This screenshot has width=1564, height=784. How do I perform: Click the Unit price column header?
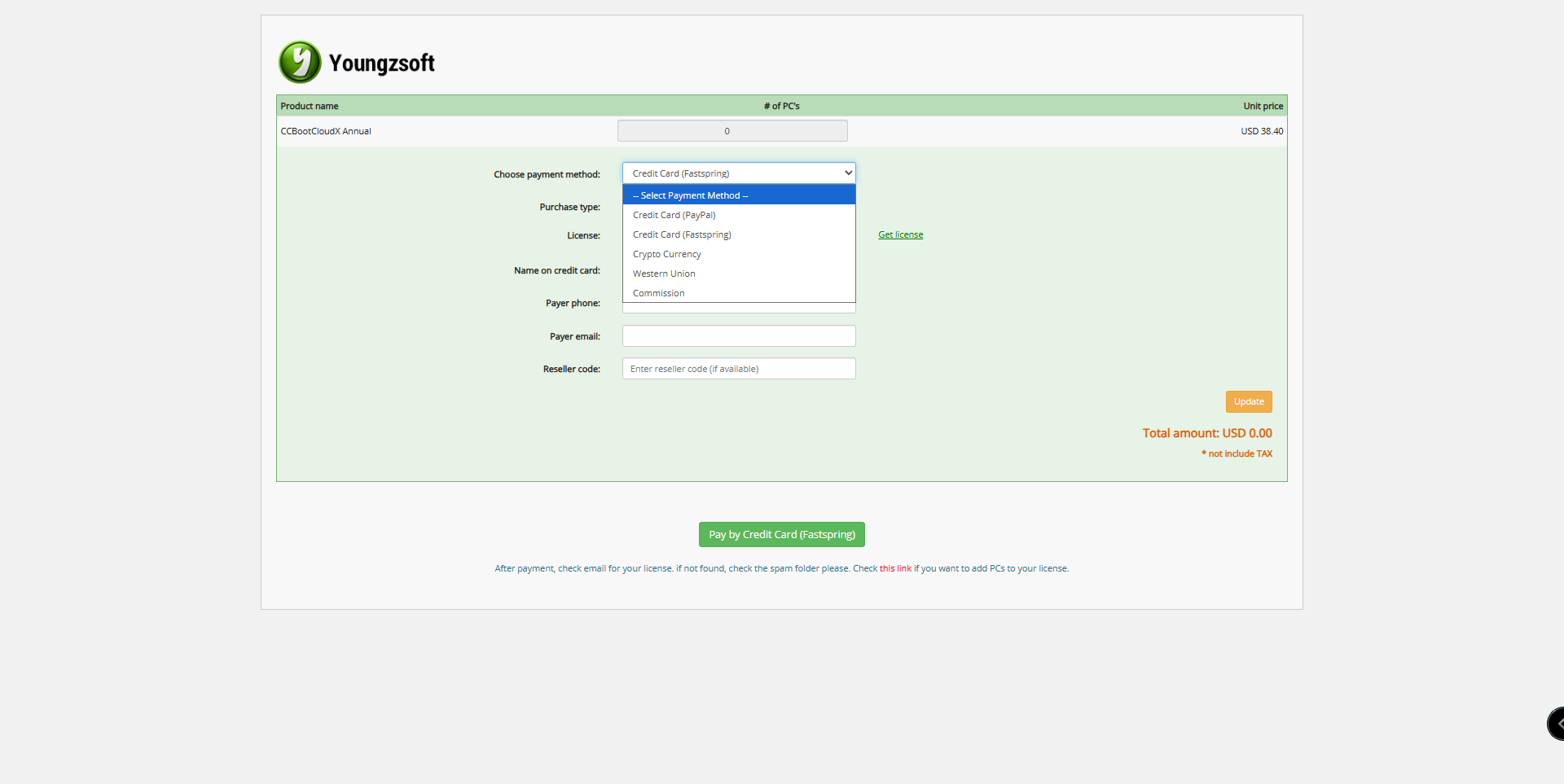1263,105
